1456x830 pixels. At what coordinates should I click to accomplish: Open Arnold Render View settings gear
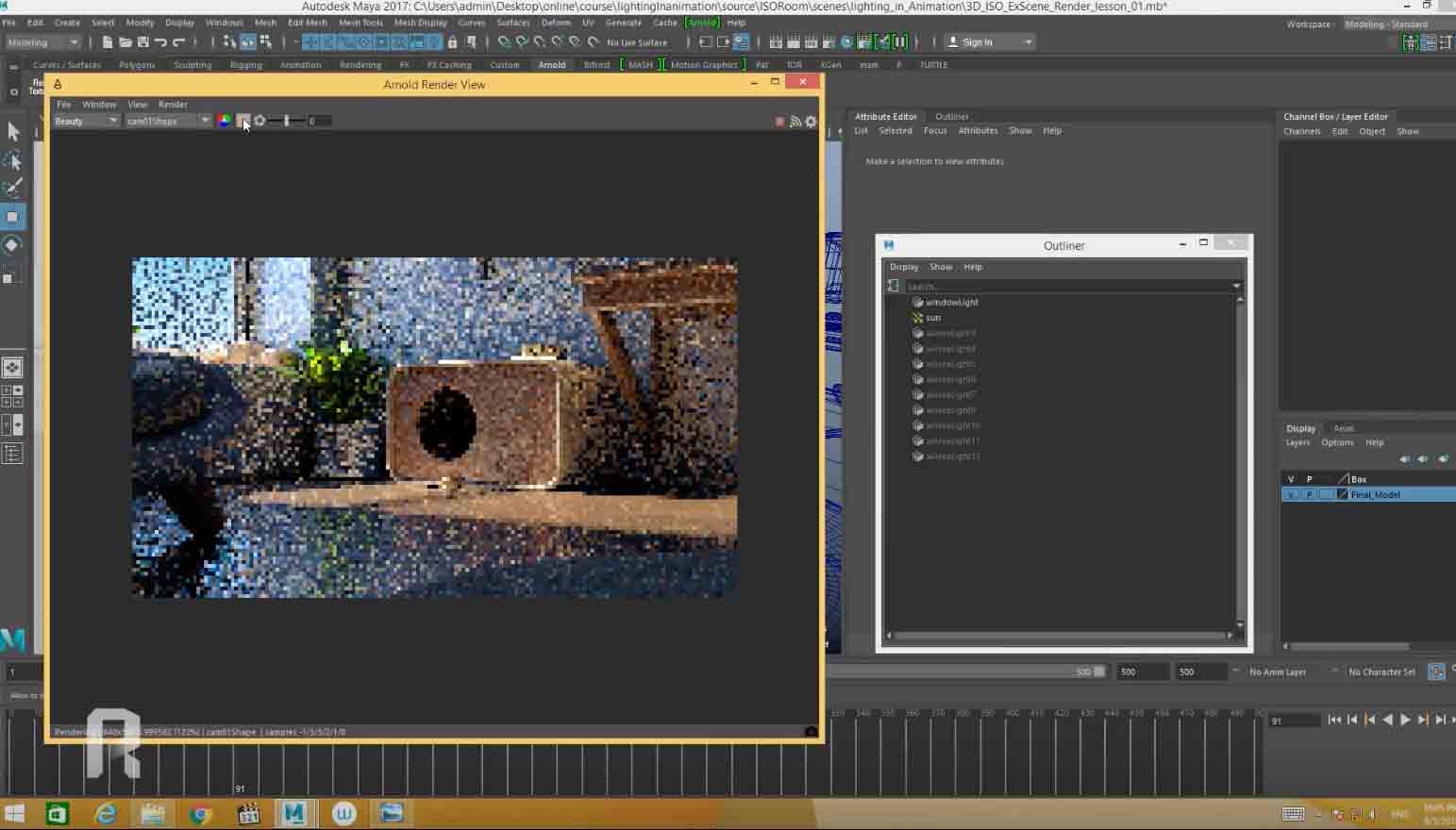pyautogui.click(x=811, y=122)
